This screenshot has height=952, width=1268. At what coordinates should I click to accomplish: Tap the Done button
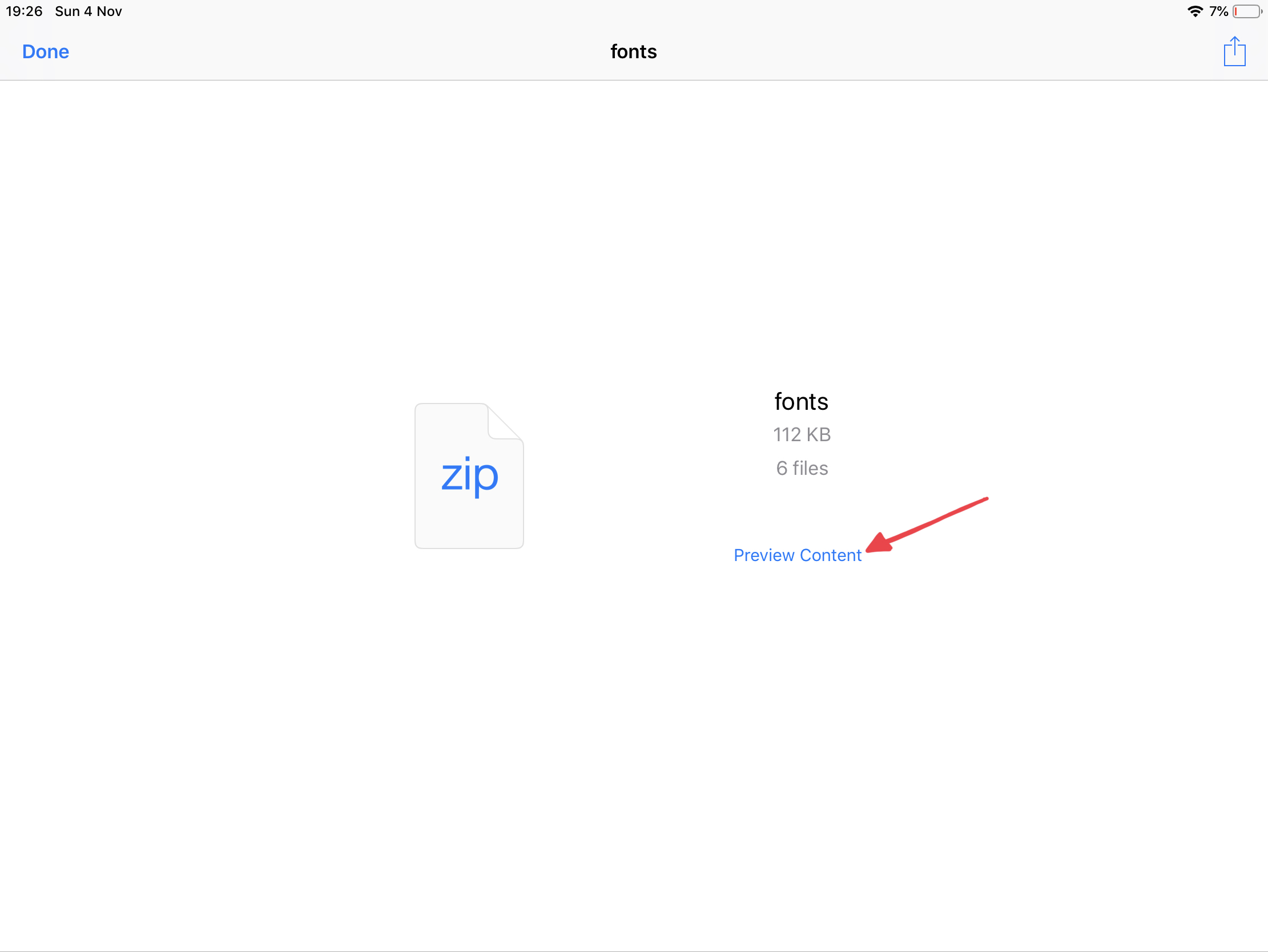point(45,51)
